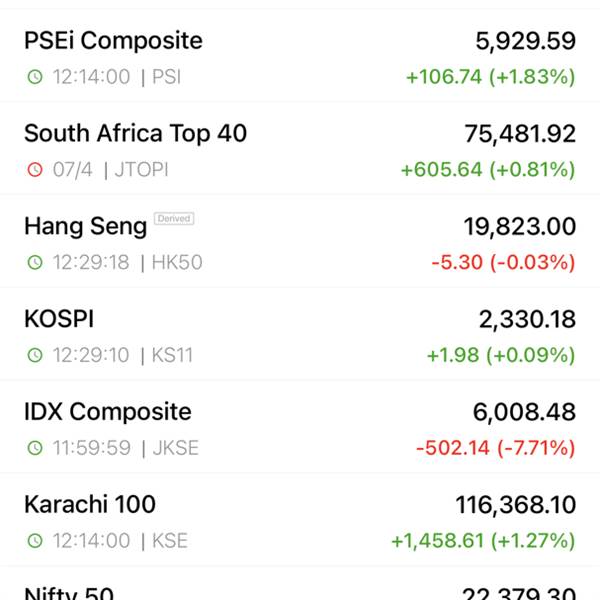Tap Karachi 100 change +1,458.61 (+1.27%)
Viewport: 600px width, 600px height.
483,541
